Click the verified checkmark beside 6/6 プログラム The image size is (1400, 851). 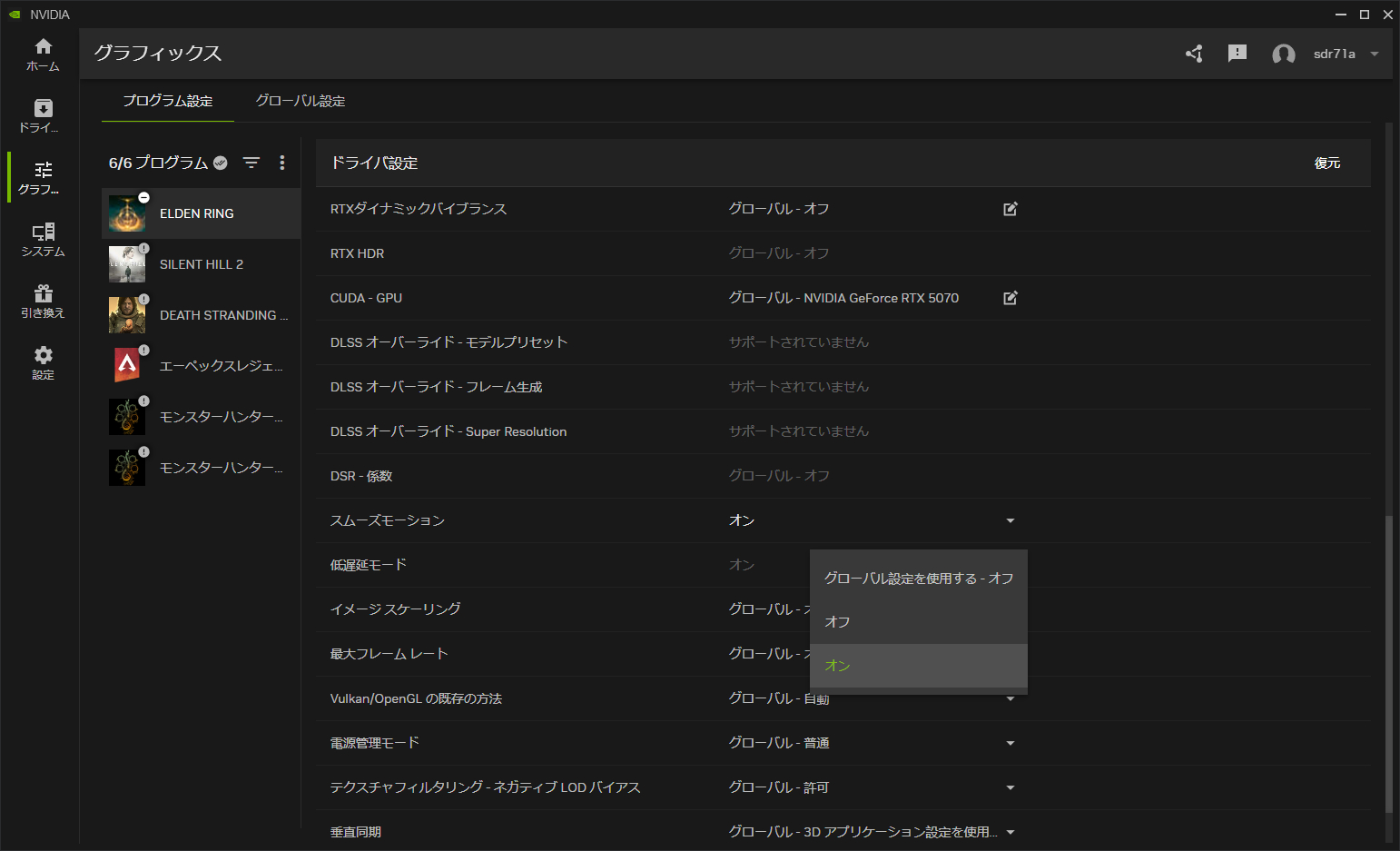point(221,163)
